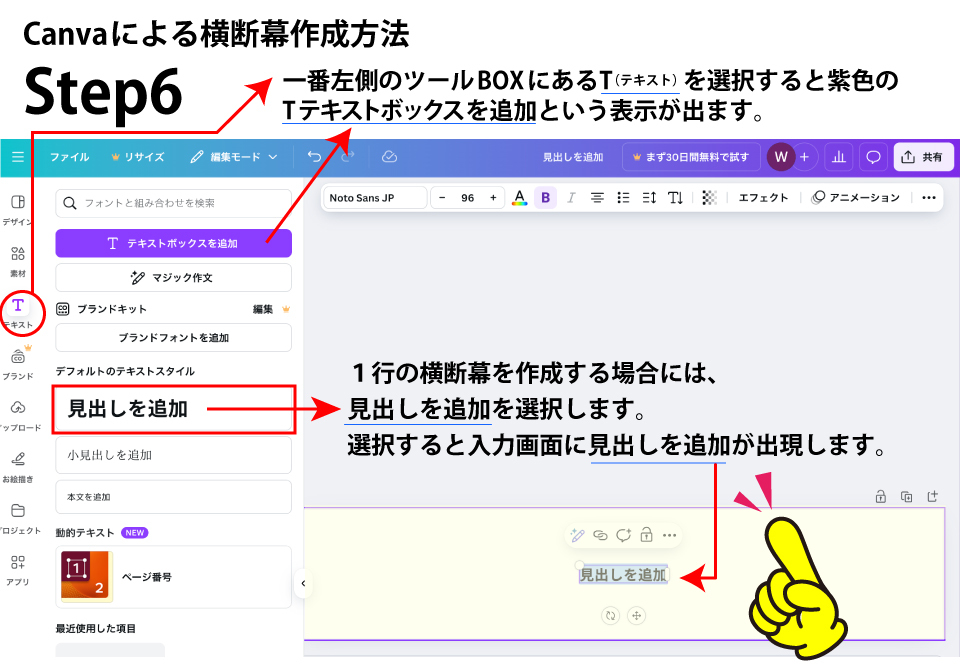960x670 pixels.
Task: Open floating toolbar more options
Action: pos(670,535)
